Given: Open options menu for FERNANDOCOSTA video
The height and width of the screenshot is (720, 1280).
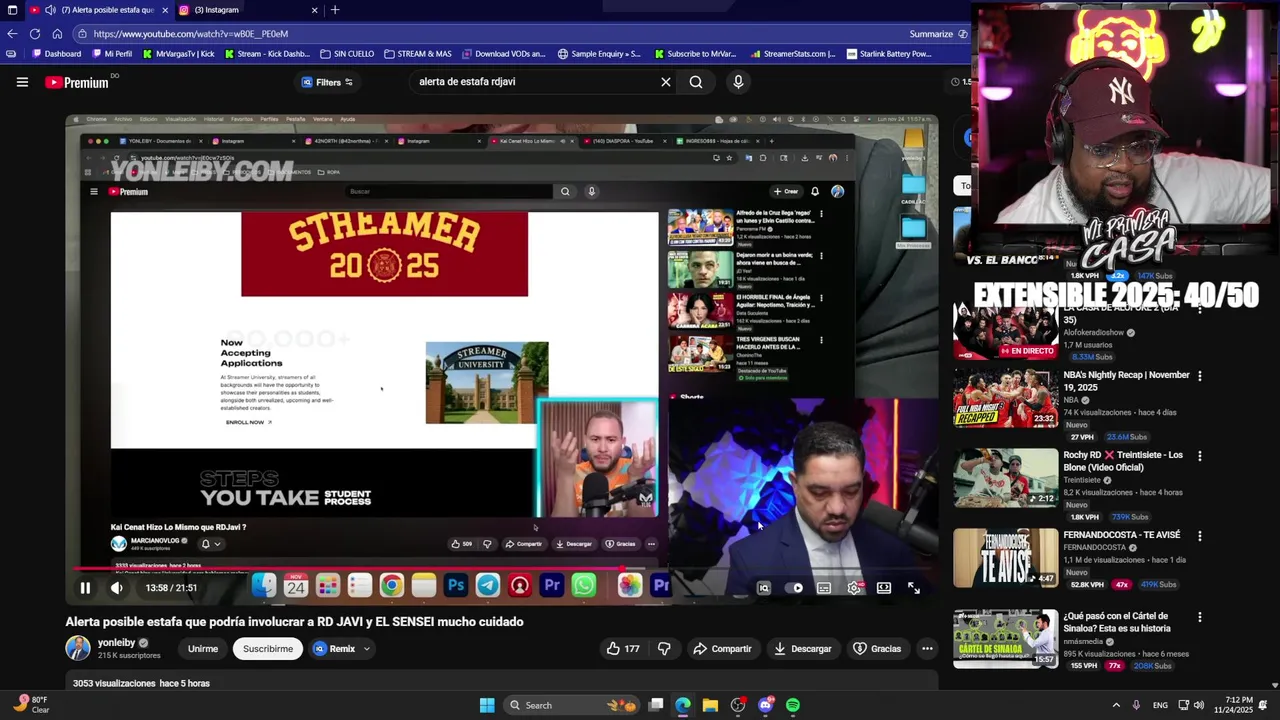Looking at the screenshot, I should pos(1199,536).
